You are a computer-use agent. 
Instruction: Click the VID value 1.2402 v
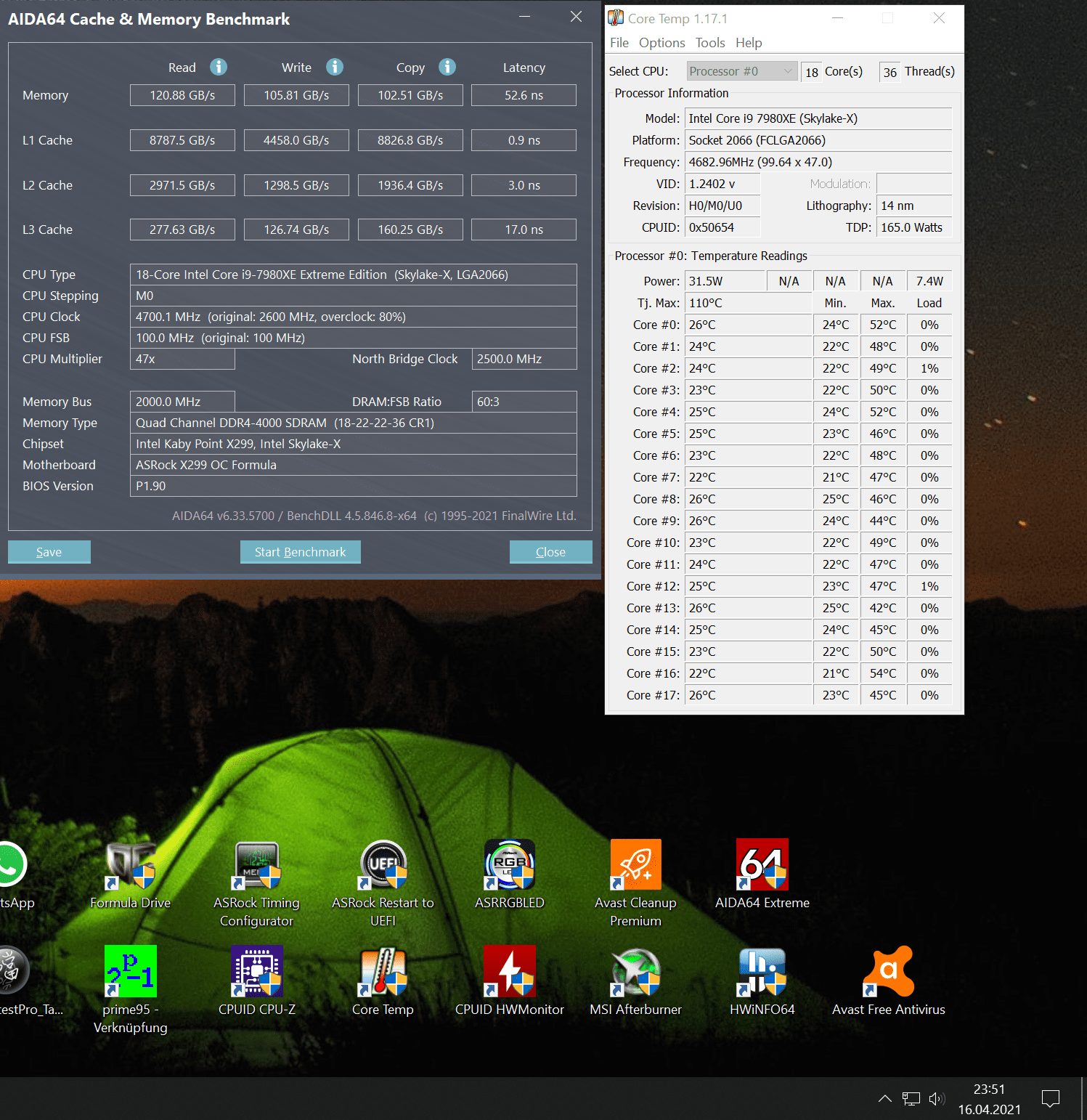click(x=722, y=184)
